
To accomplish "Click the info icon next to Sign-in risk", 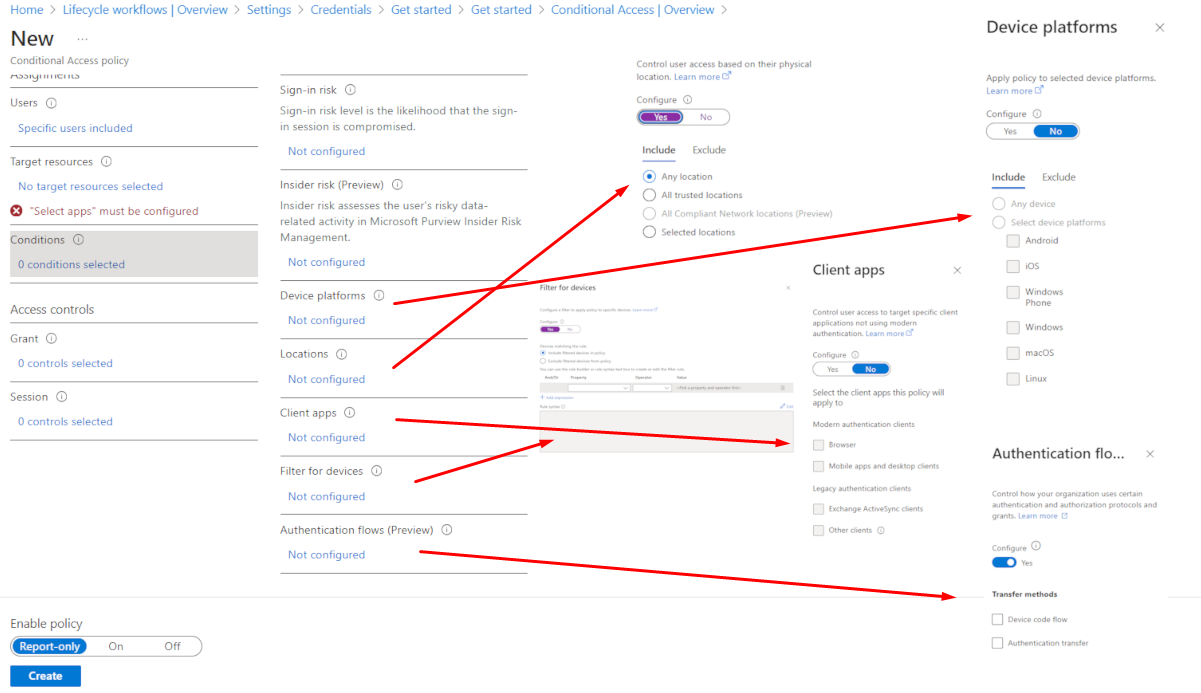I will [350, 90].
